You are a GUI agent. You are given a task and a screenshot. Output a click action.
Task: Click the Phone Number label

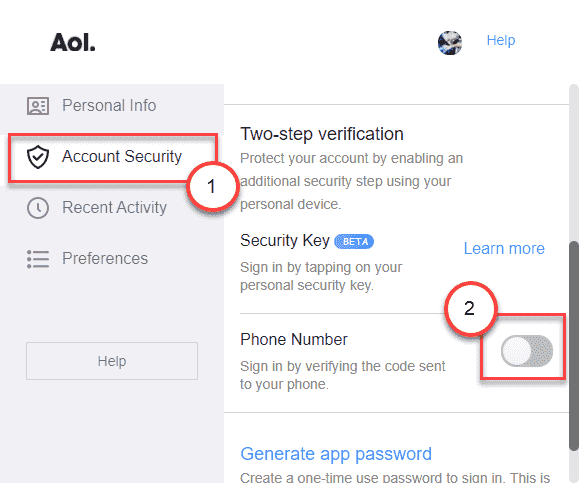coord(294,339)
